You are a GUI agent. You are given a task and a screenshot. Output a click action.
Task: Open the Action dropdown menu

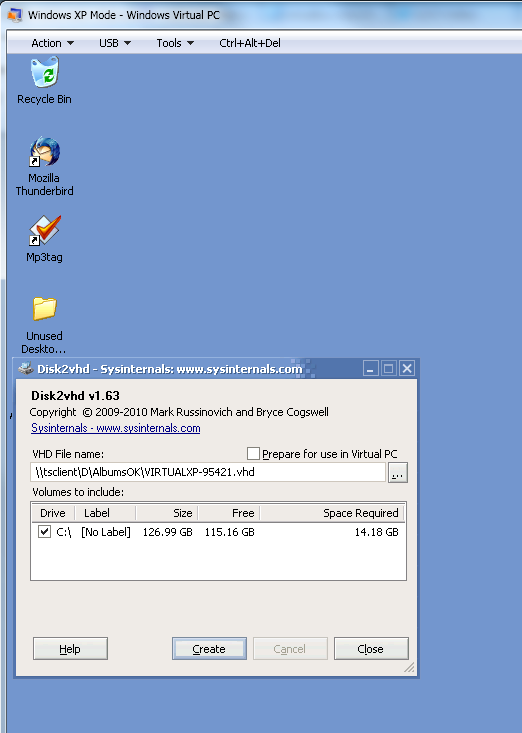[x=52, y=43]
